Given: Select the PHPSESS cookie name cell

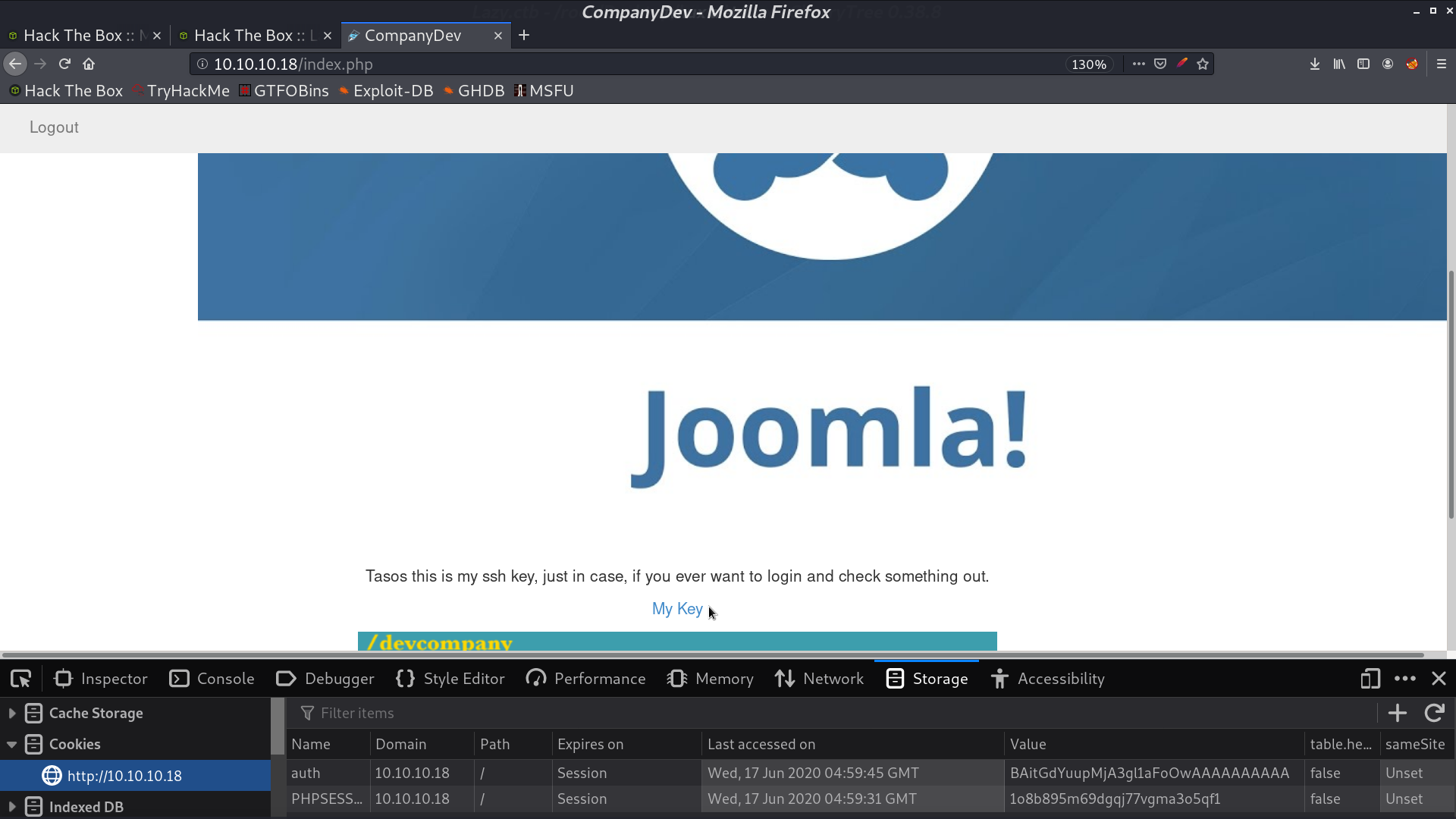Looking at the screenshot, I should point(328,799).
